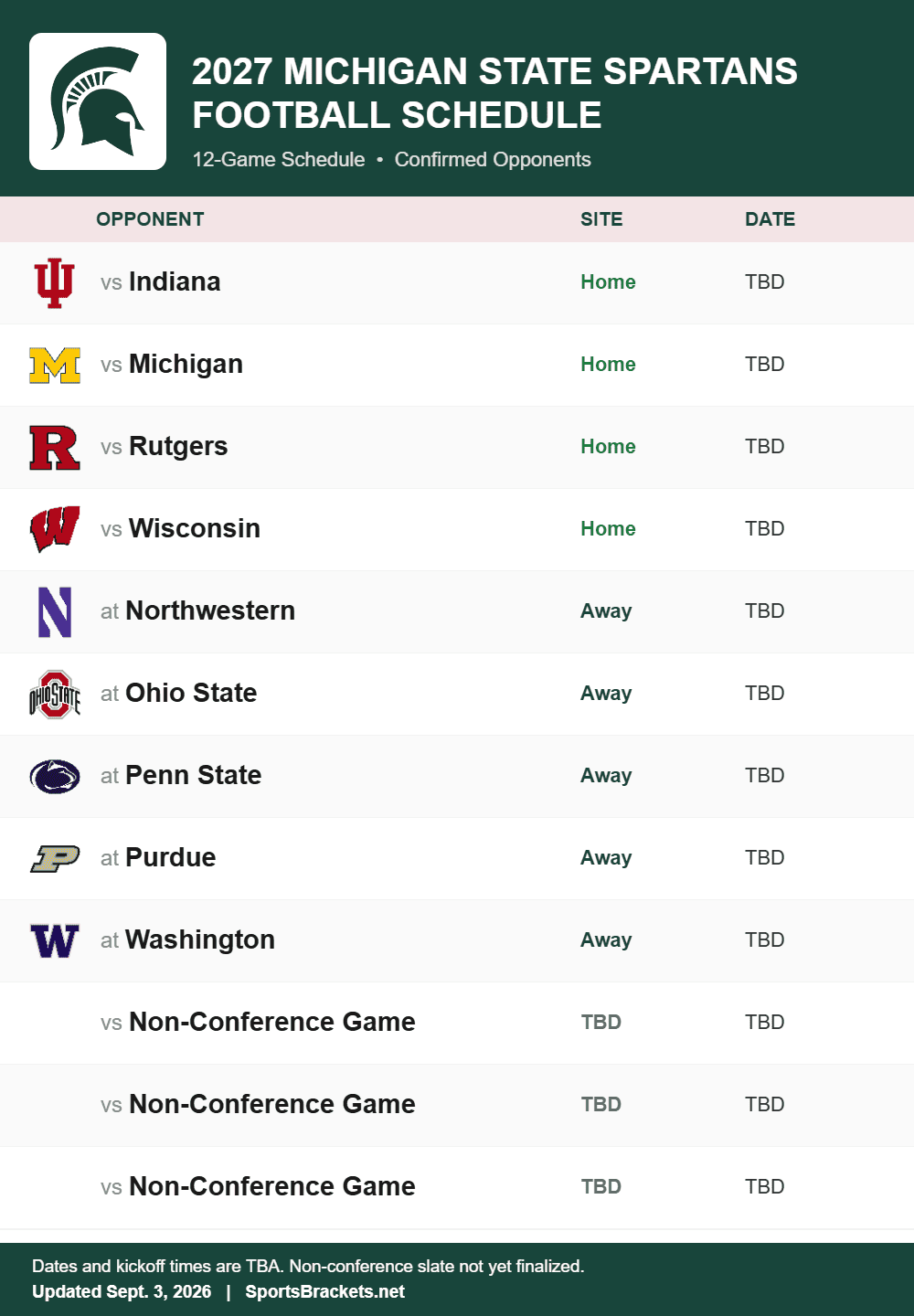This screenshot has width=914, height=1316.
Task: Click the Michigan State Spartans helmet logo
Action: [x=98, y=101]
